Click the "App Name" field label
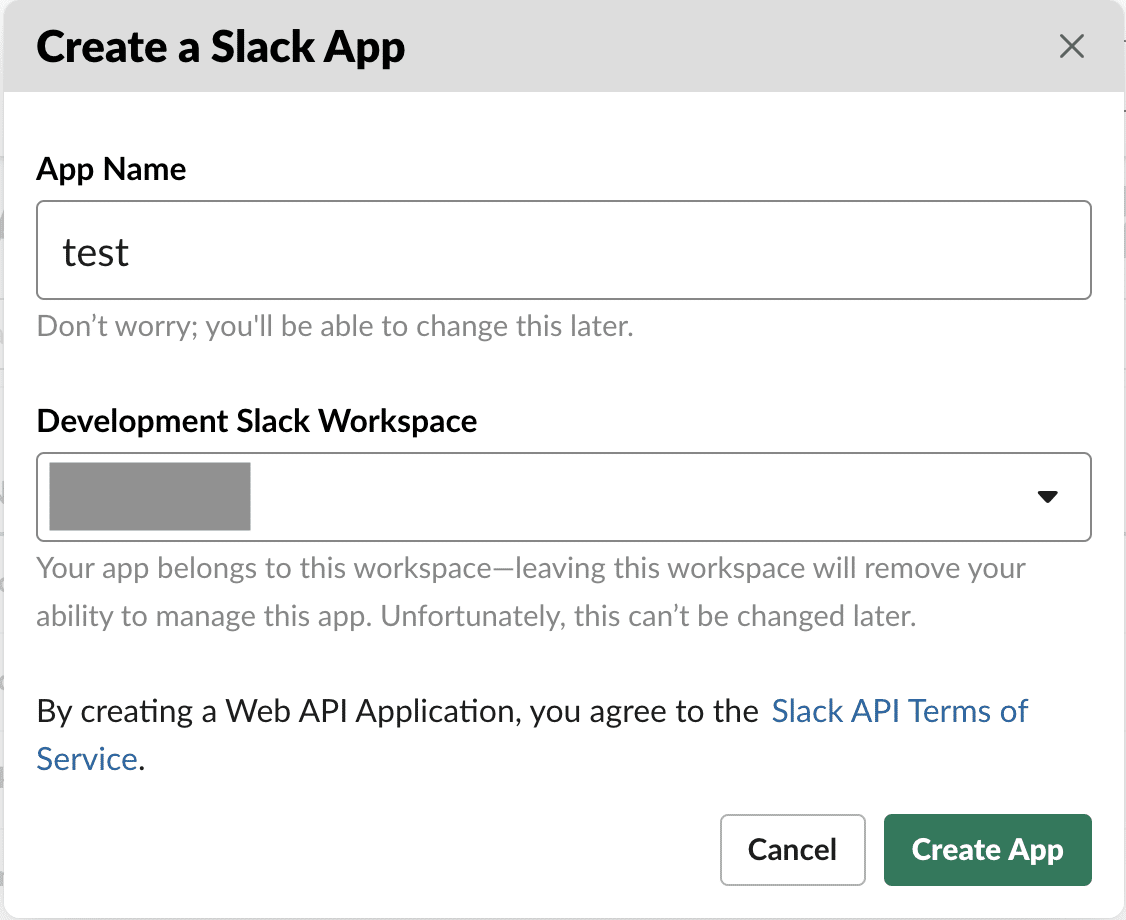This screenshot has height=920, width=1126. 111,169
